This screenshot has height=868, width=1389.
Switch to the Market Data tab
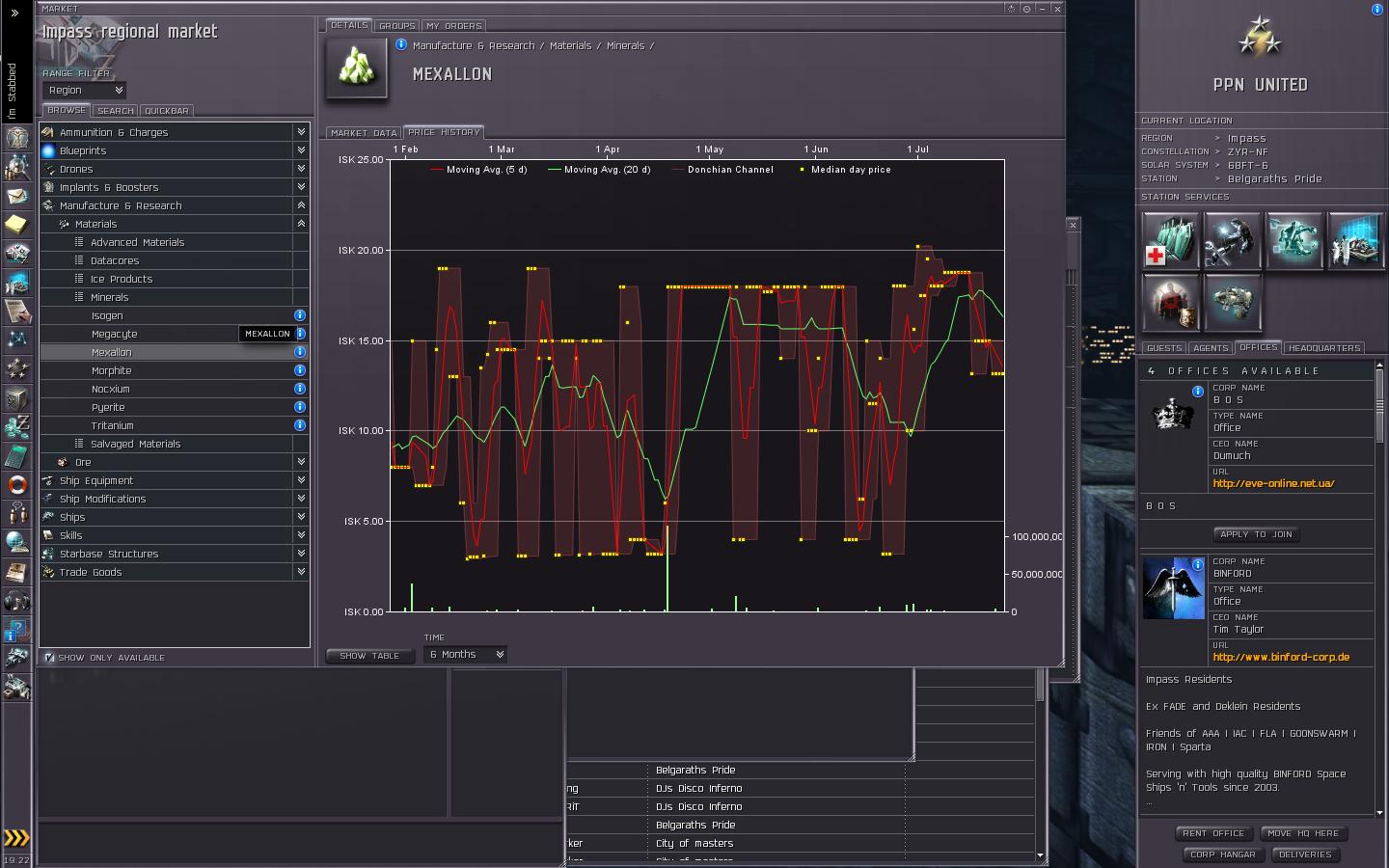point(364,133)
